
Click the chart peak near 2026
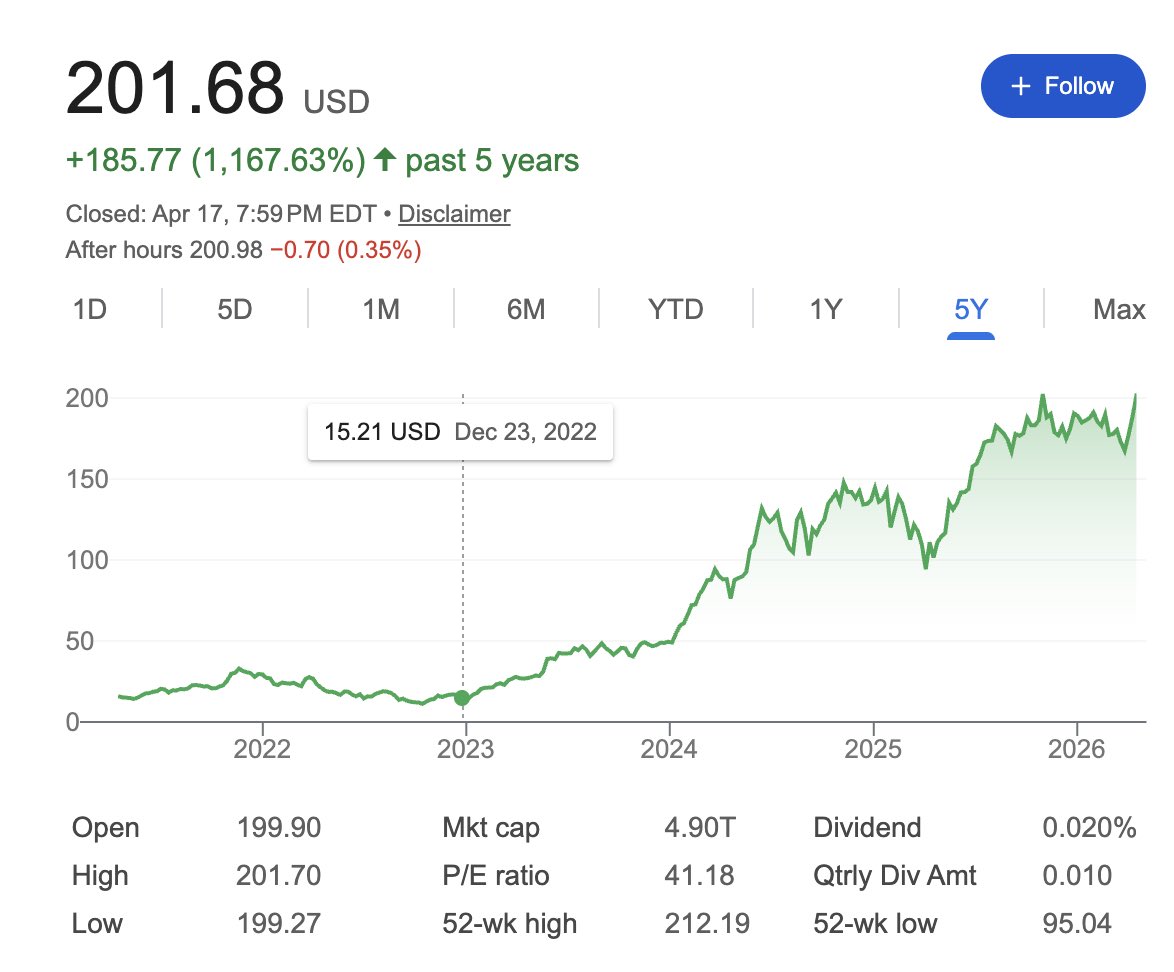click(1042, 396)
